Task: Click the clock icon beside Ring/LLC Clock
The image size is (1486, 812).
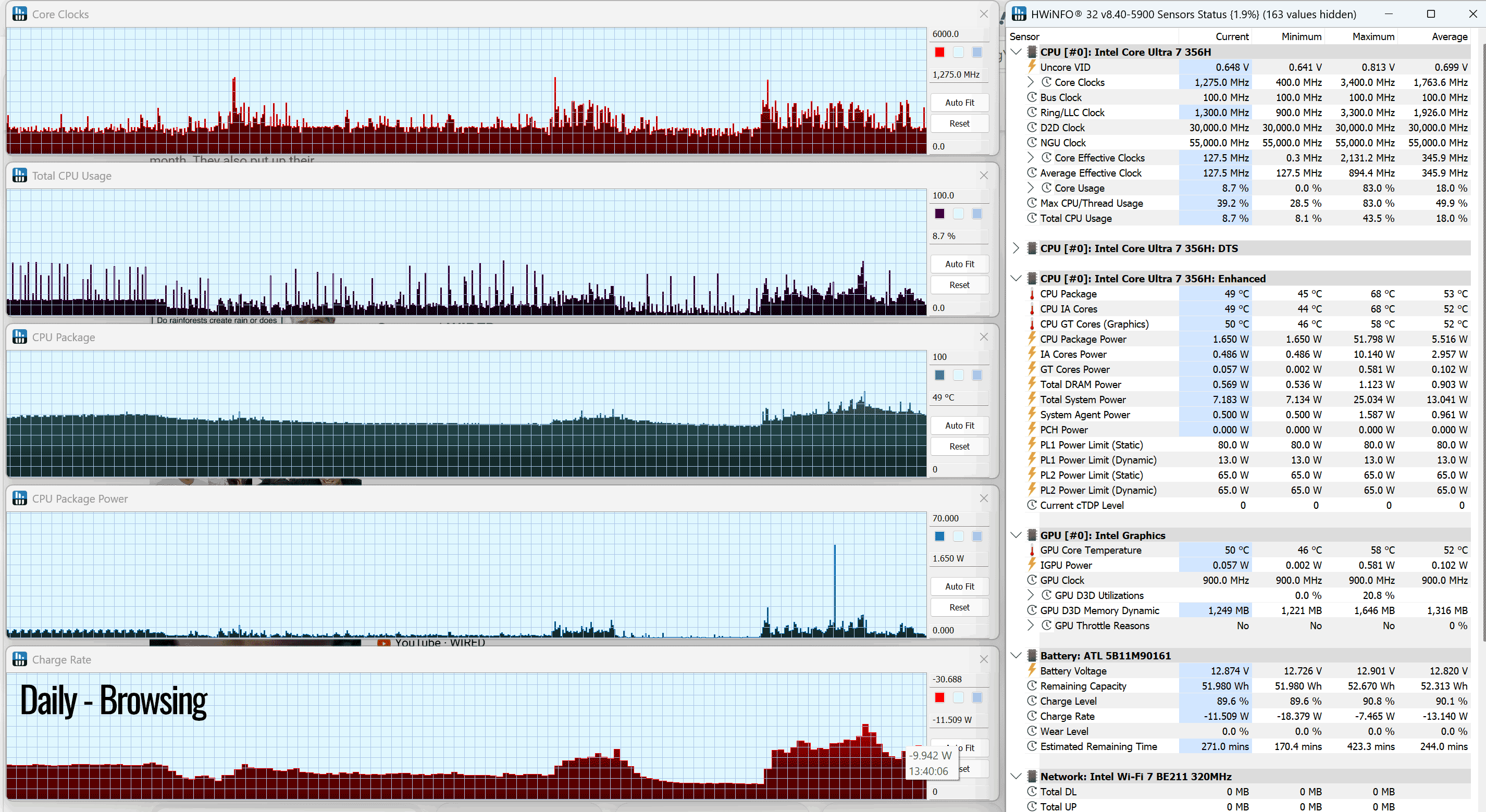Action: pos(1032,113)
